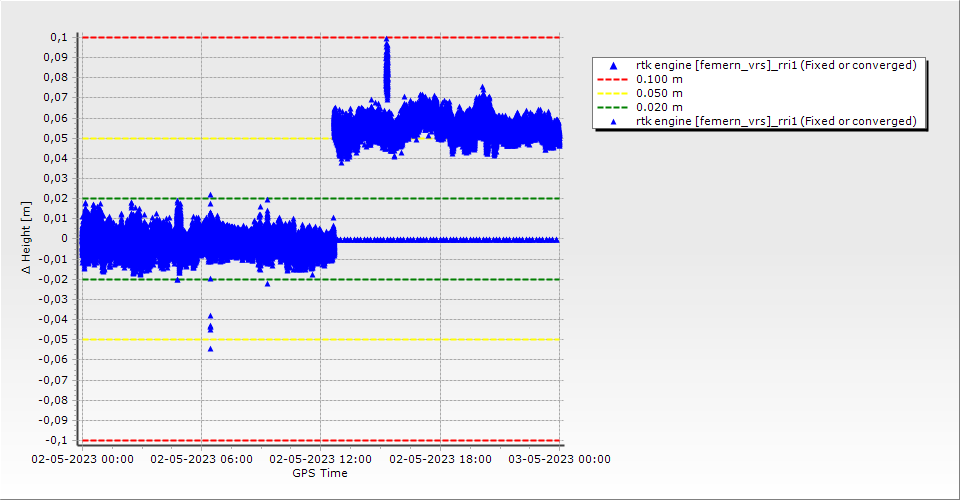Click the lowest outlier point near -0,055
This screenshot has height=500, width=960.
point(210,348)
